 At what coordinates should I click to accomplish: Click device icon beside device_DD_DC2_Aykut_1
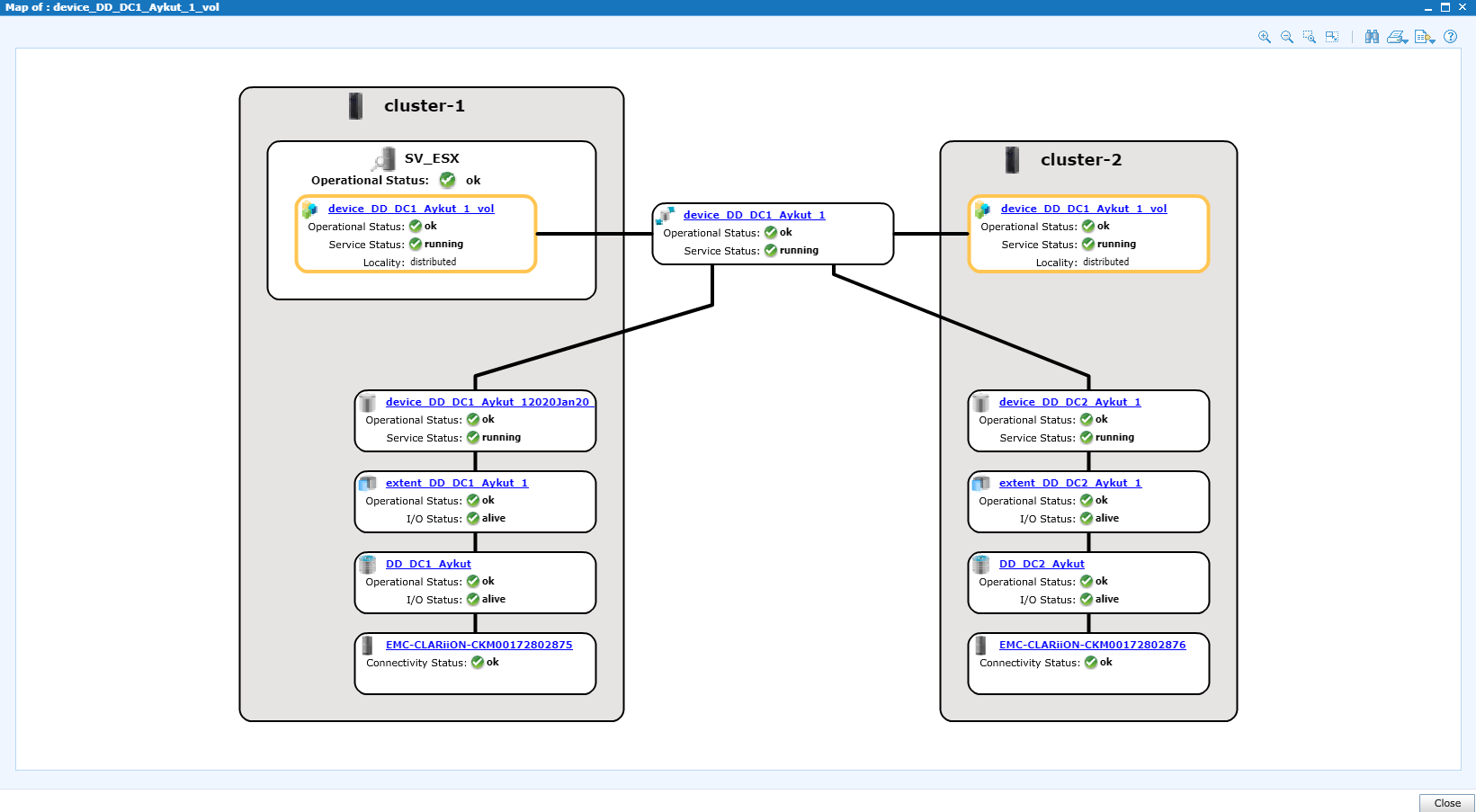pyautogui.click(x=981, y=403)
